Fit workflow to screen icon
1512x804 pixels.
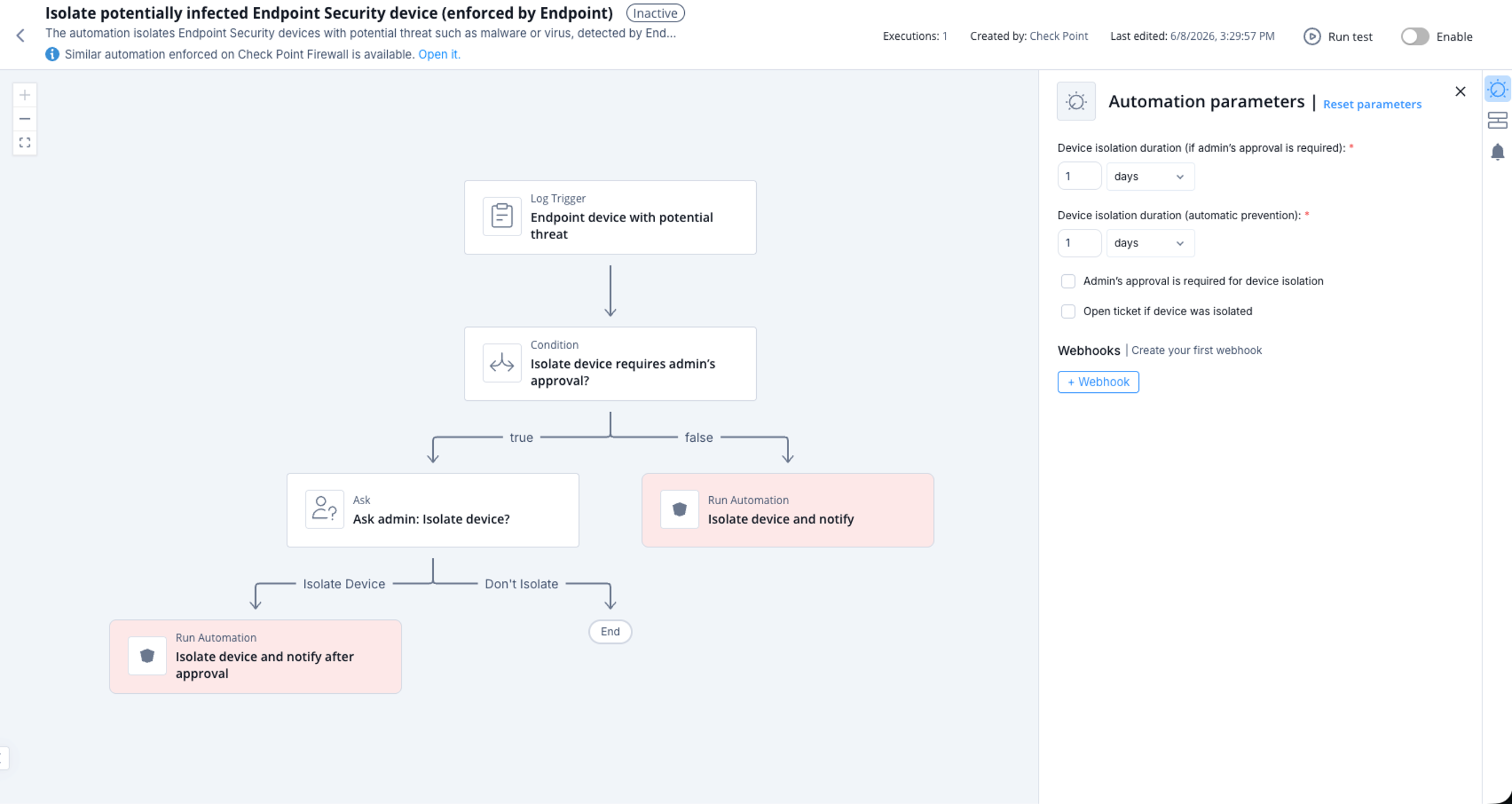pyautogui.click(x=24, y=143)
